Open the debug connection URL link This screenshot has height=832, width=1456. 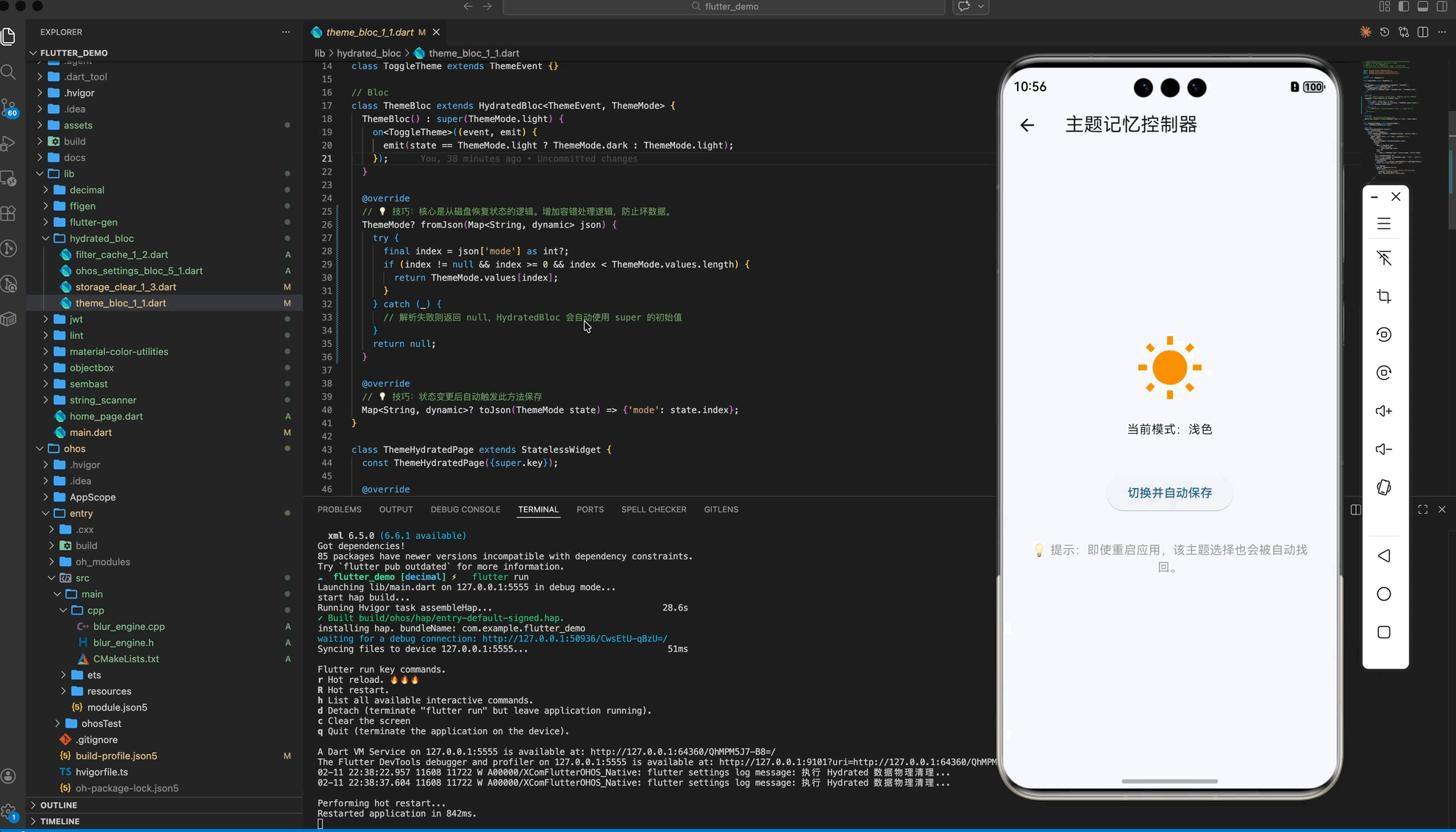(x=574, y=639)
